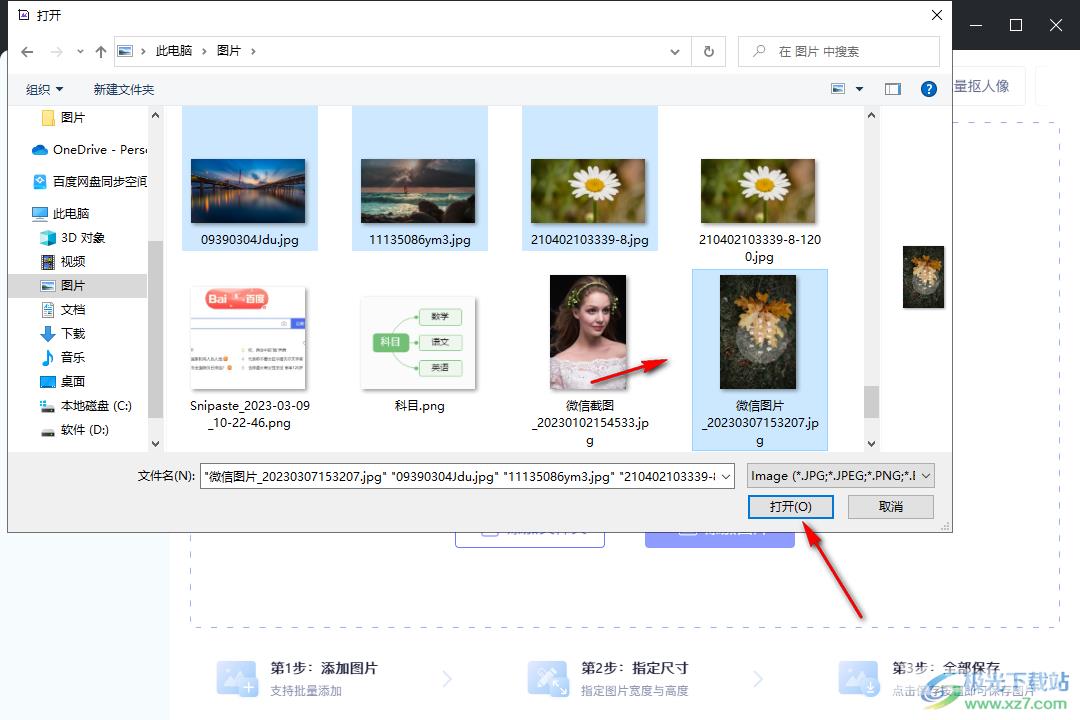Expand chevron after 图片 in breadcrumb

pos(253,52)
